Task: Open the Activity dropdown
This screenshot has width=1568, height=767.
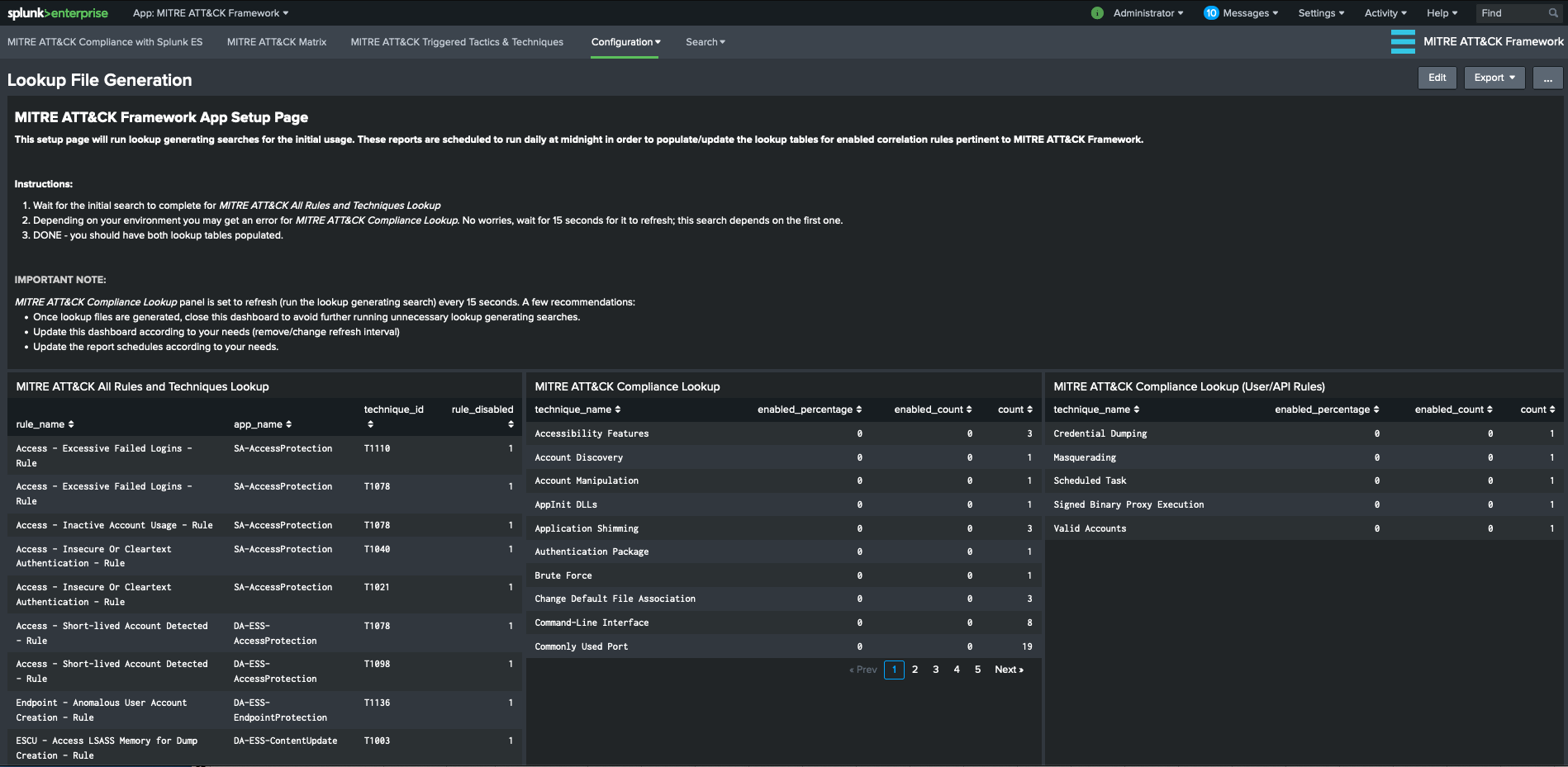Action: point(1385,13)
